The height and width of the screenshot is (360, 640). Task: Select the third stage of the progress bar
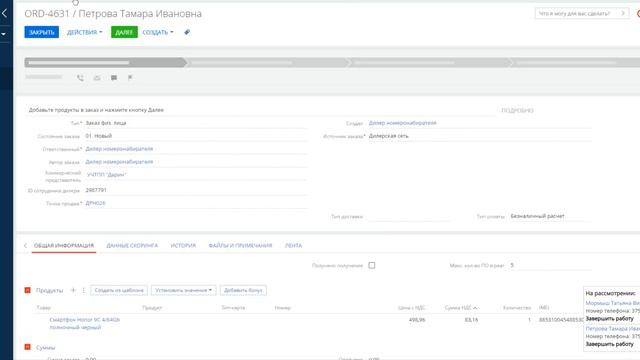(430, 62)
